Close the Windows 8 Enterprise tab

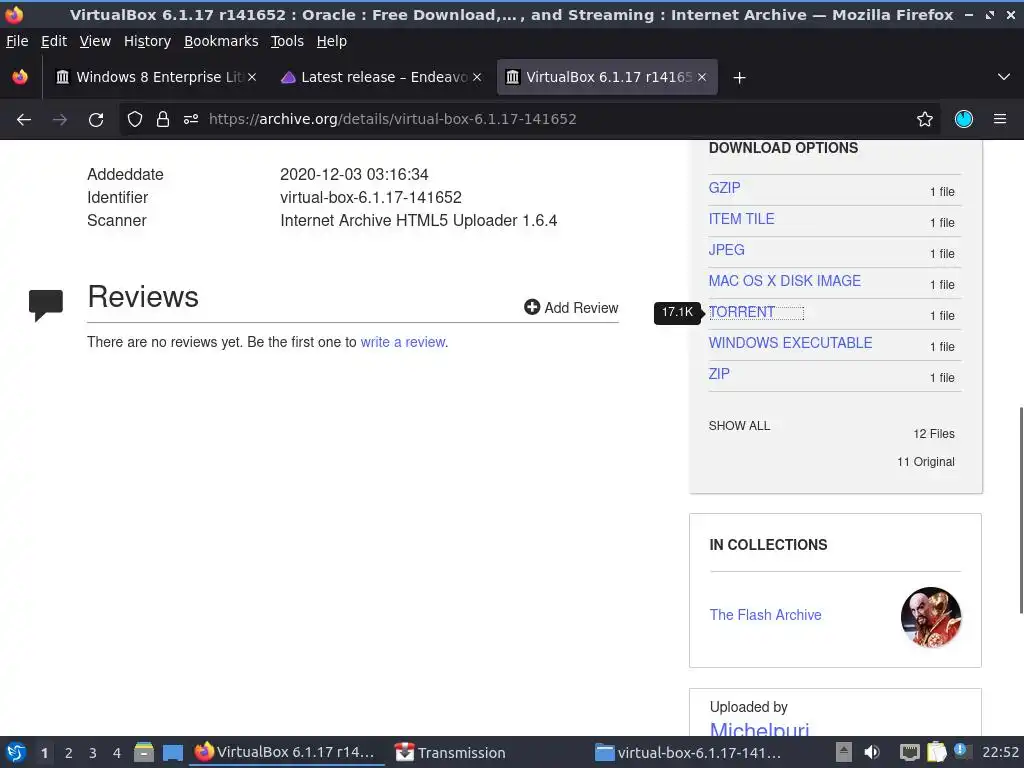click(x=252, y=77)
